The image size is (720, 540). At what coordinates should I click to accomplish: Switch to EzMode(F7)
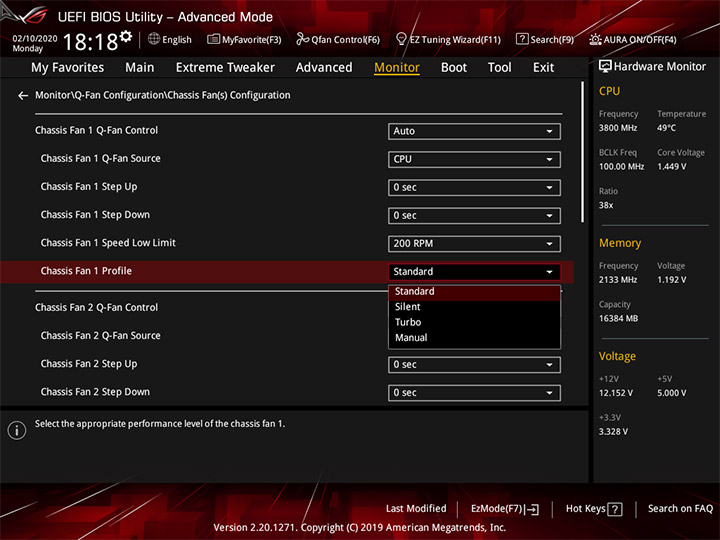pyautogui.click(x=505, y=509)
